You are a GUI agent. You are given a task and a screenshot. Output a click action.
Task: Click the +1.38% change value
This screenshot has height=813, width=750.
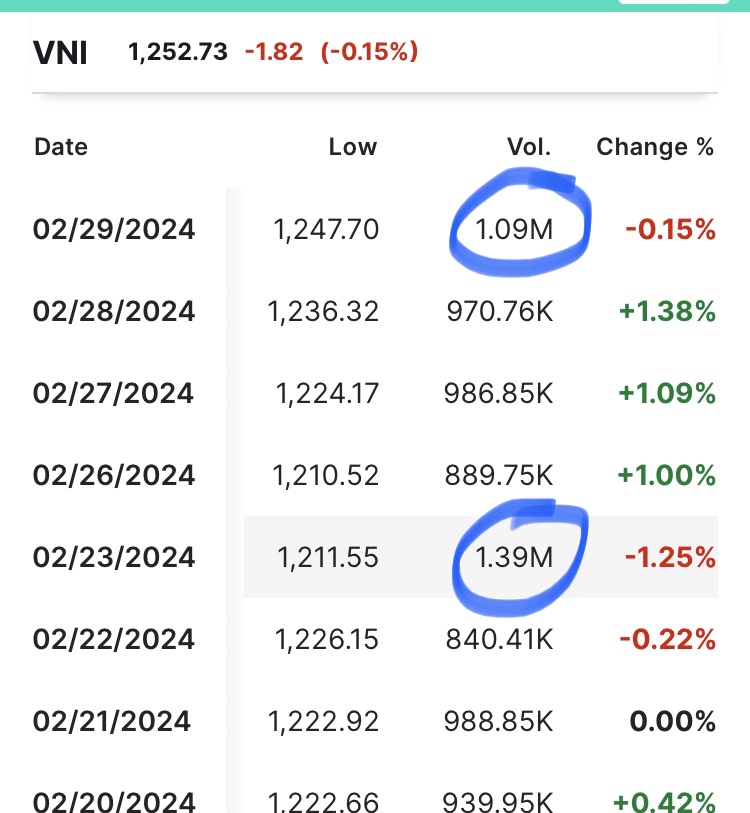point(667,312)
